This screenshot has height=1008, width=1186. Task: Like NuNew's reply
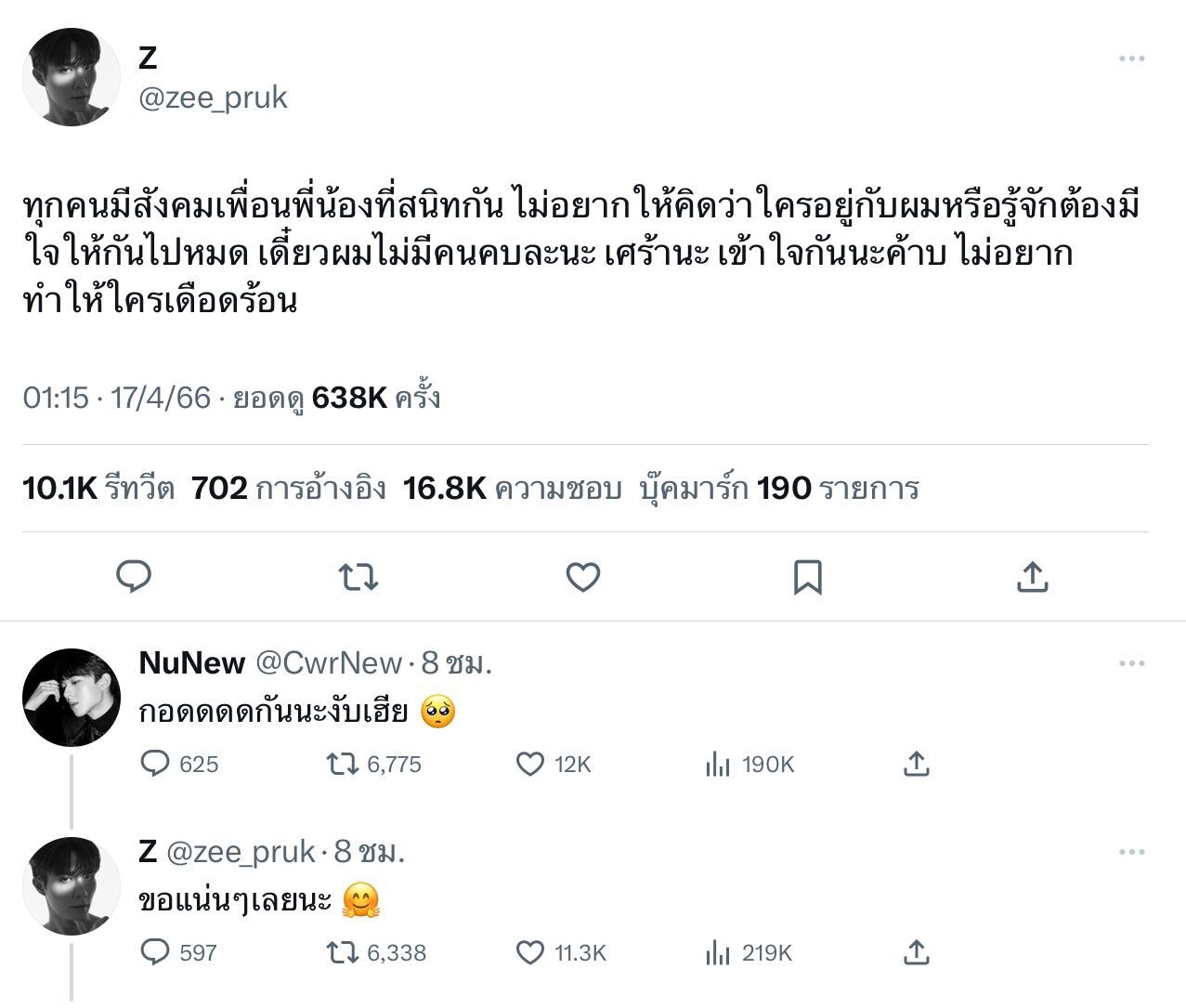click(x=529, y=764)
